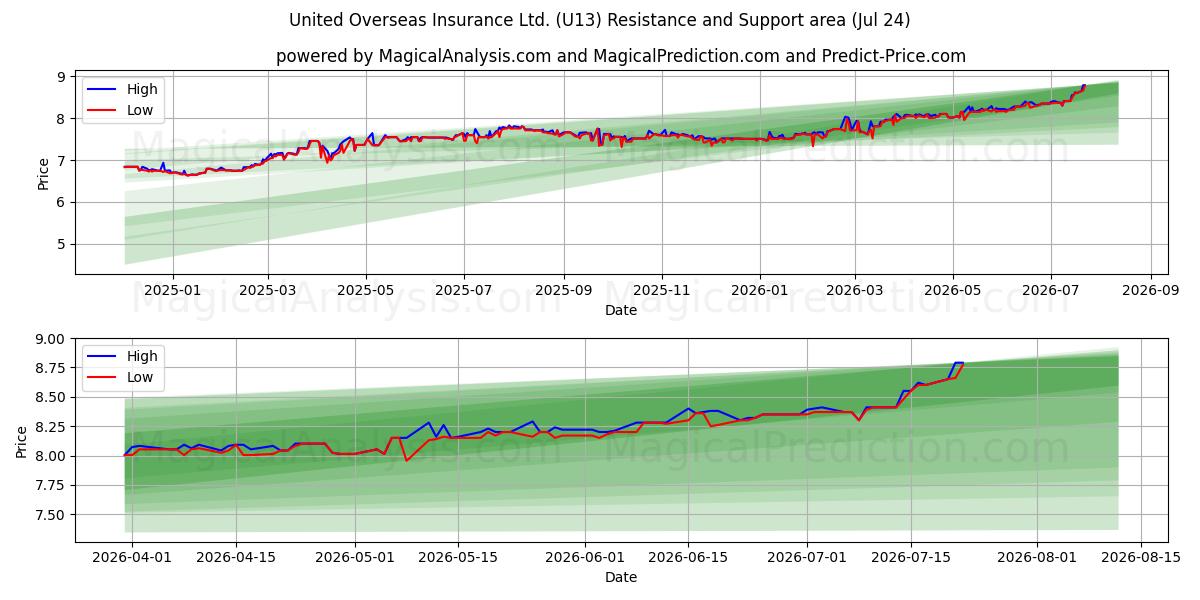
Task: Click the '9.00' y-axis tick in bottom chart
Action: pos(51,339)
